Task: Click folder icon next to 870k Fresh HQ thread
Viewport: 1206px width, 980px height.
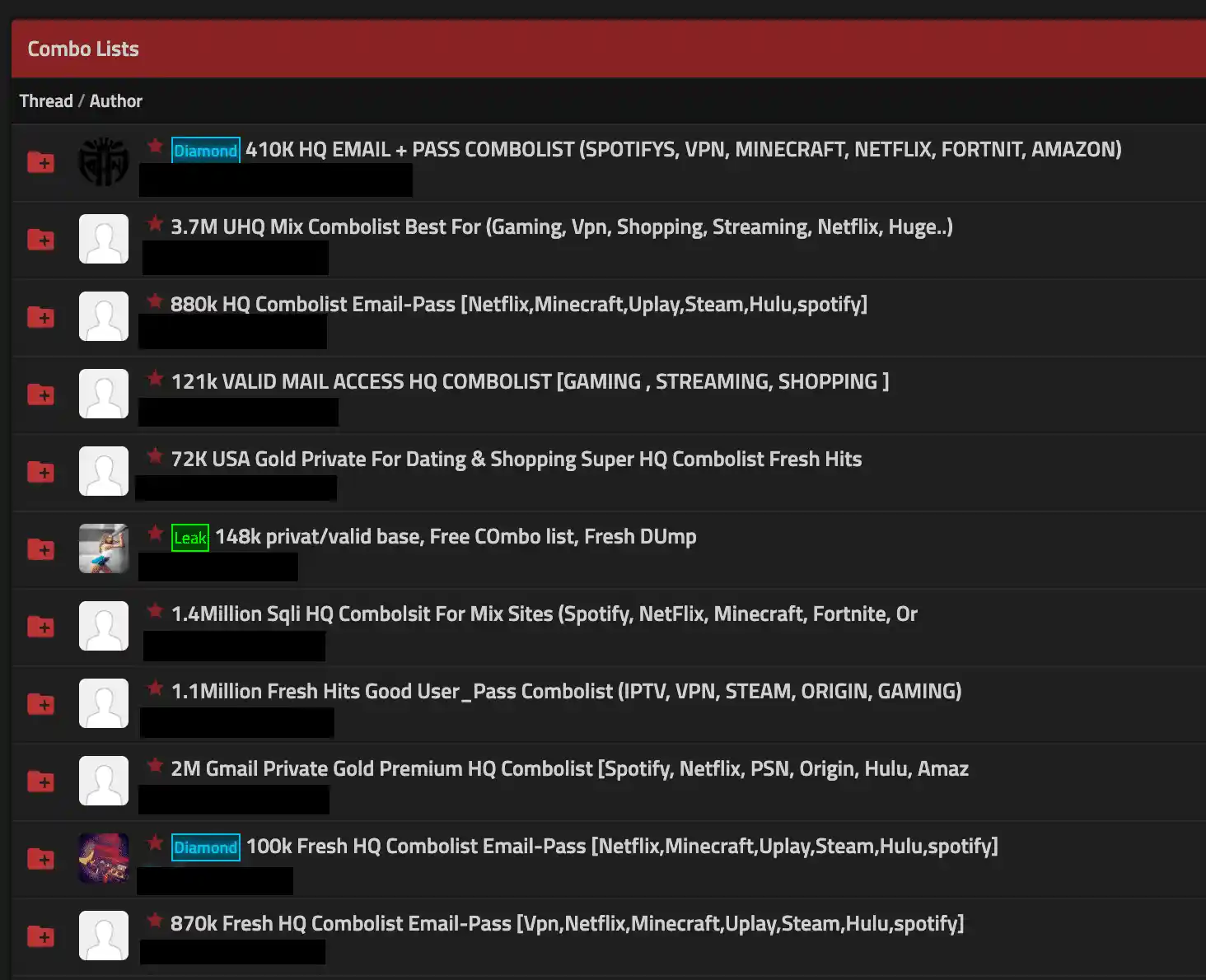Action: [x=40, y=936]
